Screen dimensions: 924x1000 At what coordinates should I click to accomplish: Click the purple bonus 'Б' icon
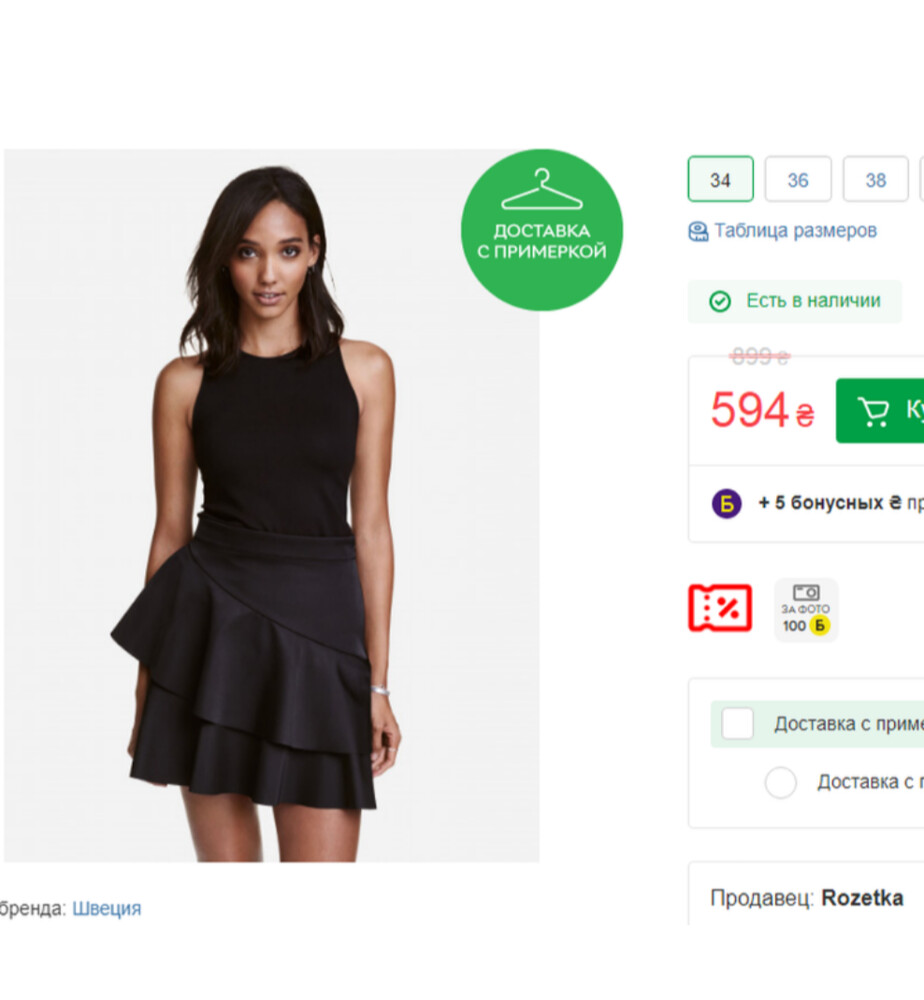tap(727, 504)
